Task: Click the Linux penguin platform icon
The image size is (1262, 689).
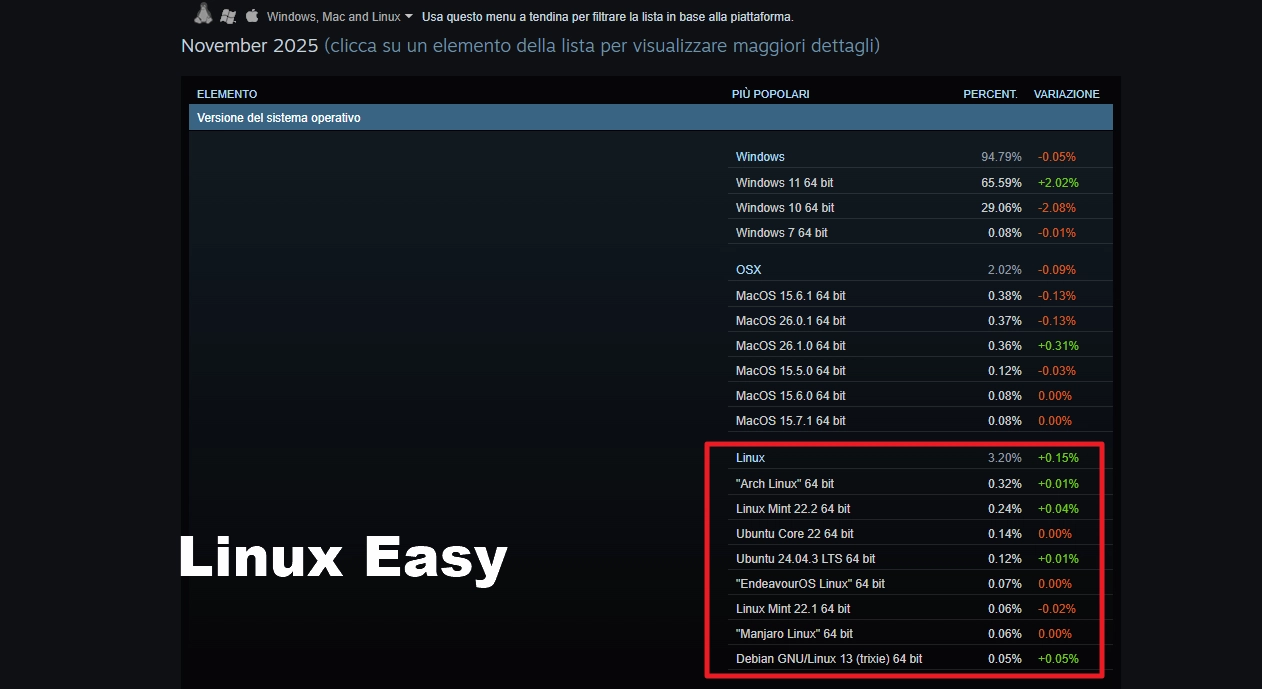Action: tap(203, 14)
